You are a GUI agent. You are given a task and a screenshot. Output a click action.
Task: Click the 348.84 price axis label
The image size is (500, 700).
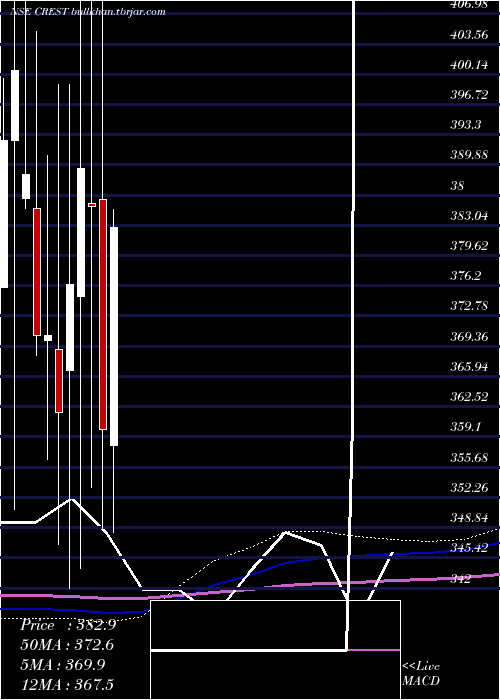(x=469, y=518)
